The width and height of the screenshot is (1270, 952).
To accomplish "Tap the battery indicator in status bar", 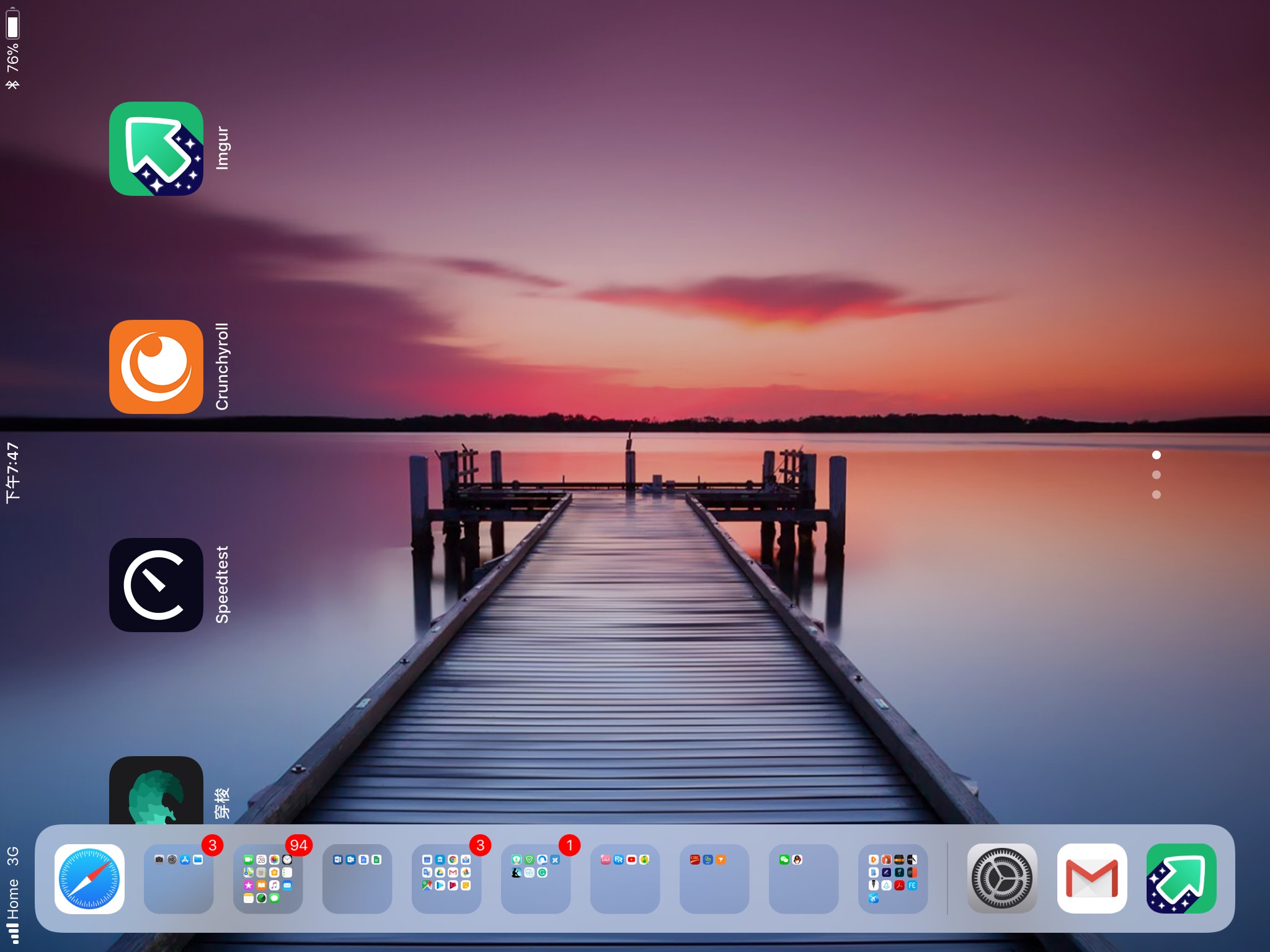I will click(x=12, y=25).
